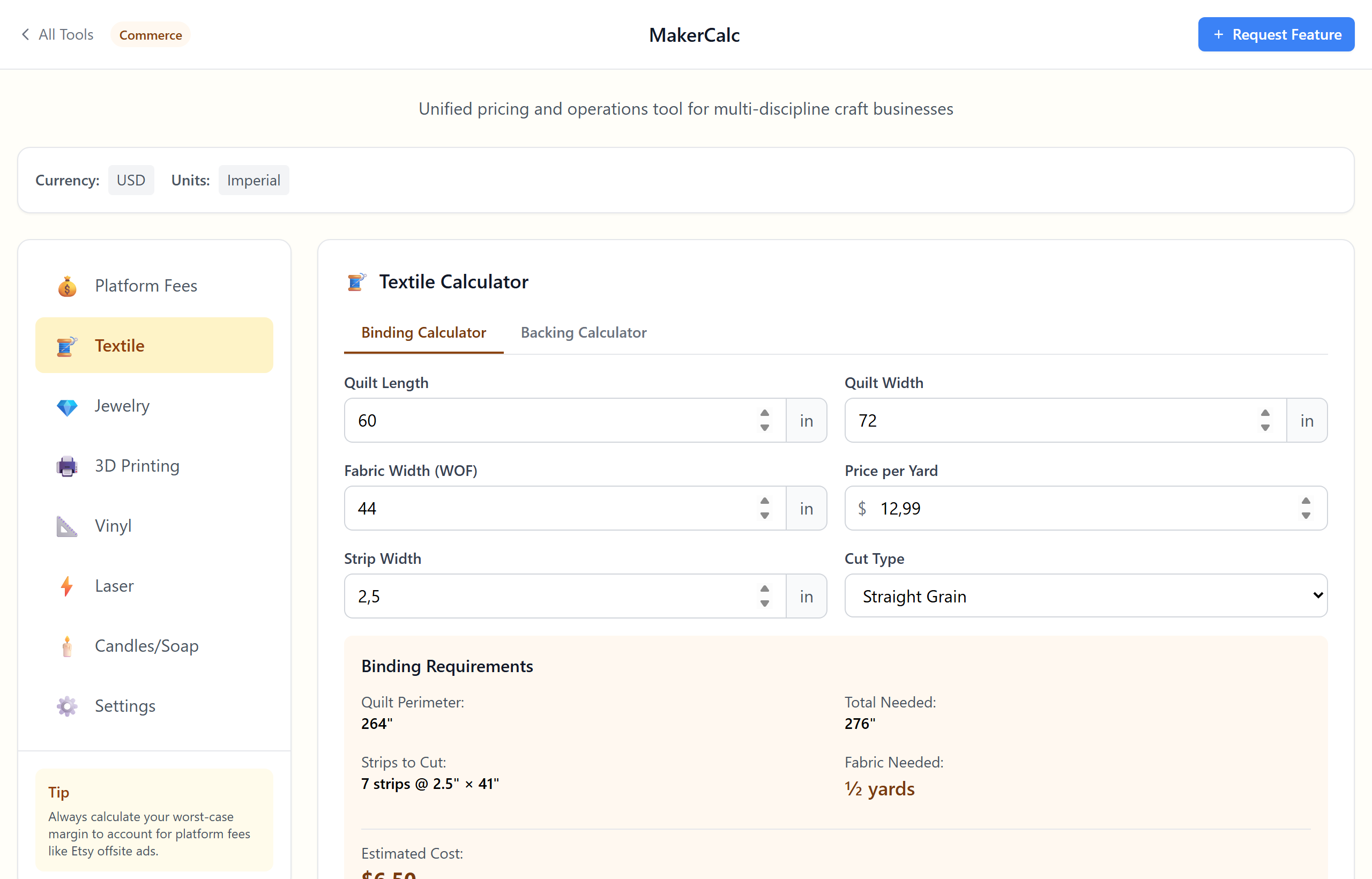Select the Binding Calculator tab
This screenshot has width=1372, height=879.
point(423,332)
